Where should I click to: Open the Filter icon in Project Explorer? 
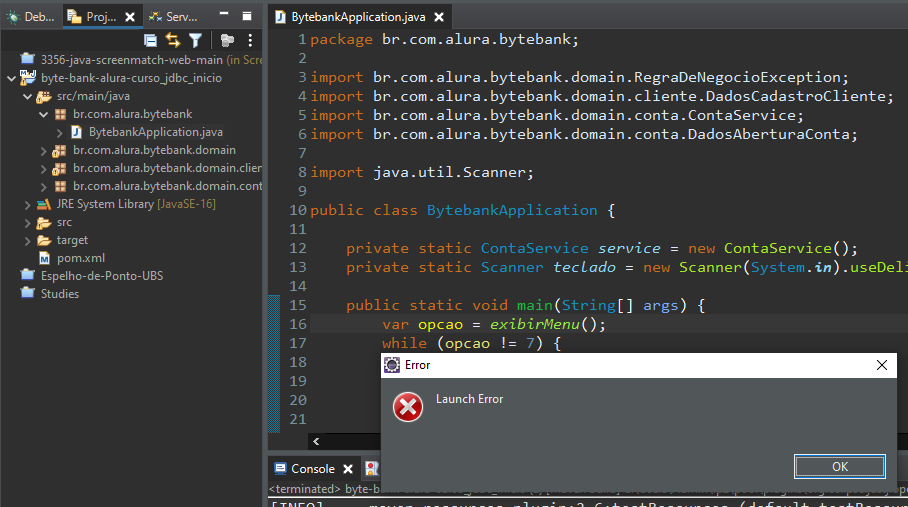point(195,41)
